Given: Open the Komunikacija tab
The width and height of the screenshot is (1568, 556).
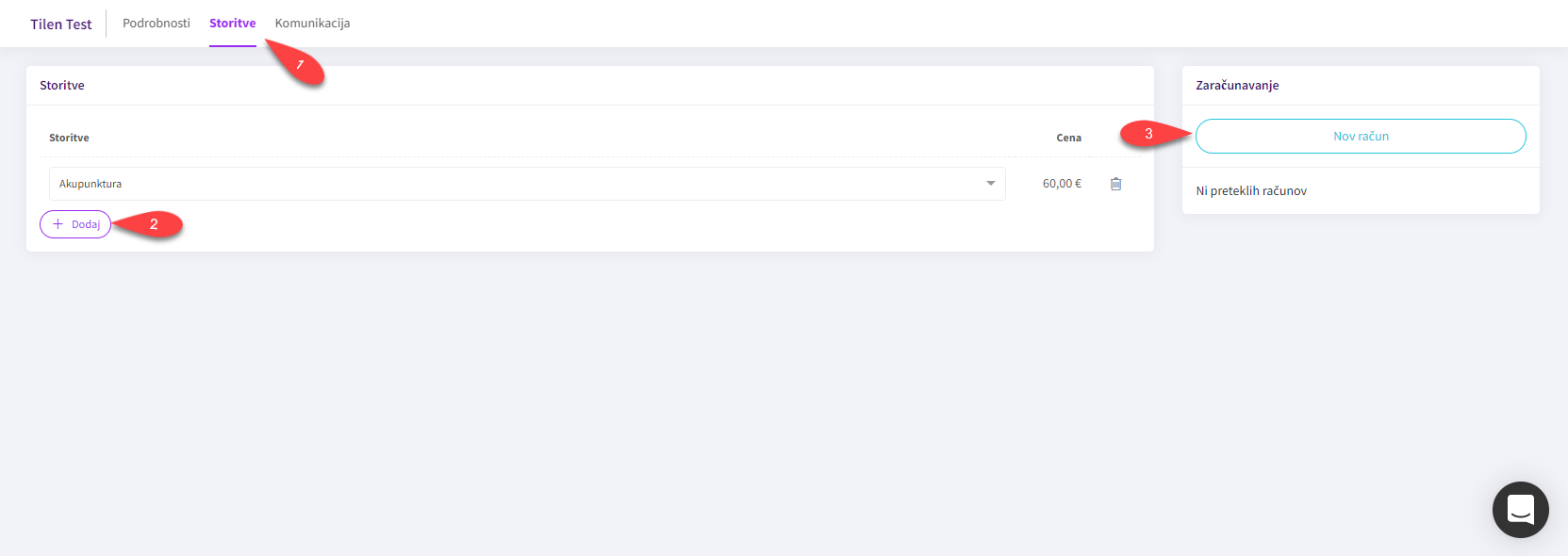Looking at the screenshot, I should [x=312, y=24].
